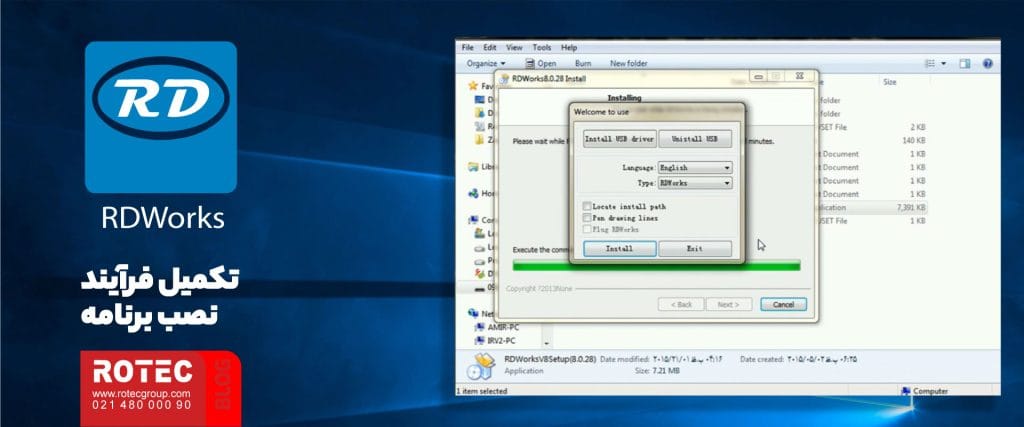This screenshot has height=427, width=1024.
Task: Click Open in the Explorer toolbar
Action: point(541,63)
